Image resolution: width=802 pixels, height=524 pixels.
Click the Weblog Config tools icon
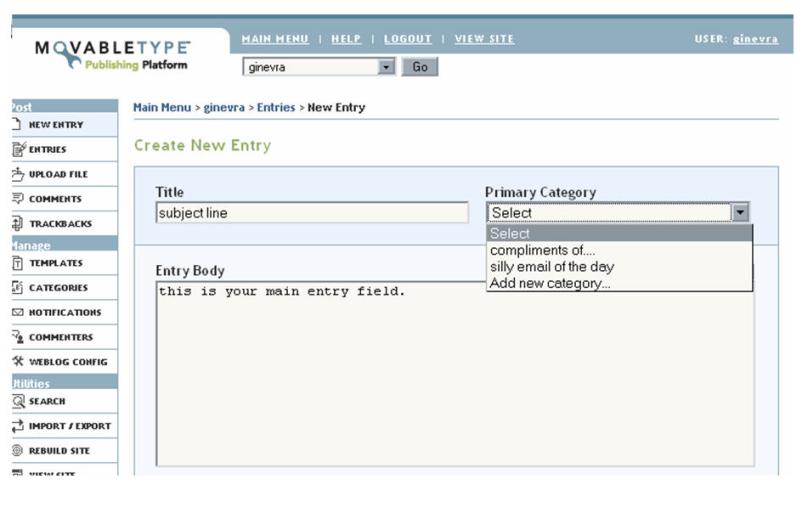point(18,361)
